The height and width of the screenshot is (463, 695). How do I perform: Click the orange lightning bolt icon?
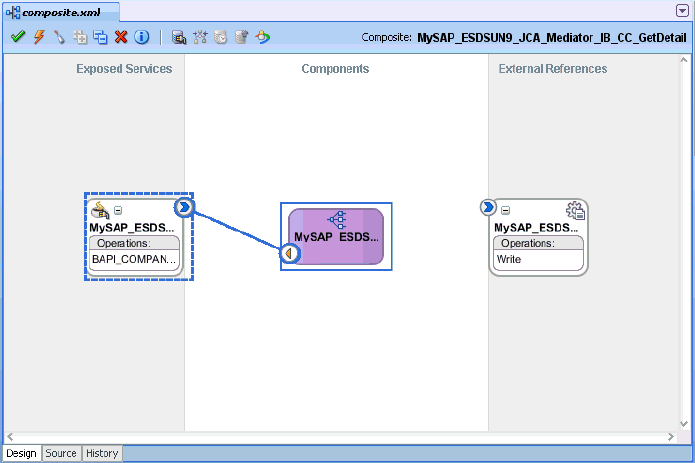click(39, 37)
